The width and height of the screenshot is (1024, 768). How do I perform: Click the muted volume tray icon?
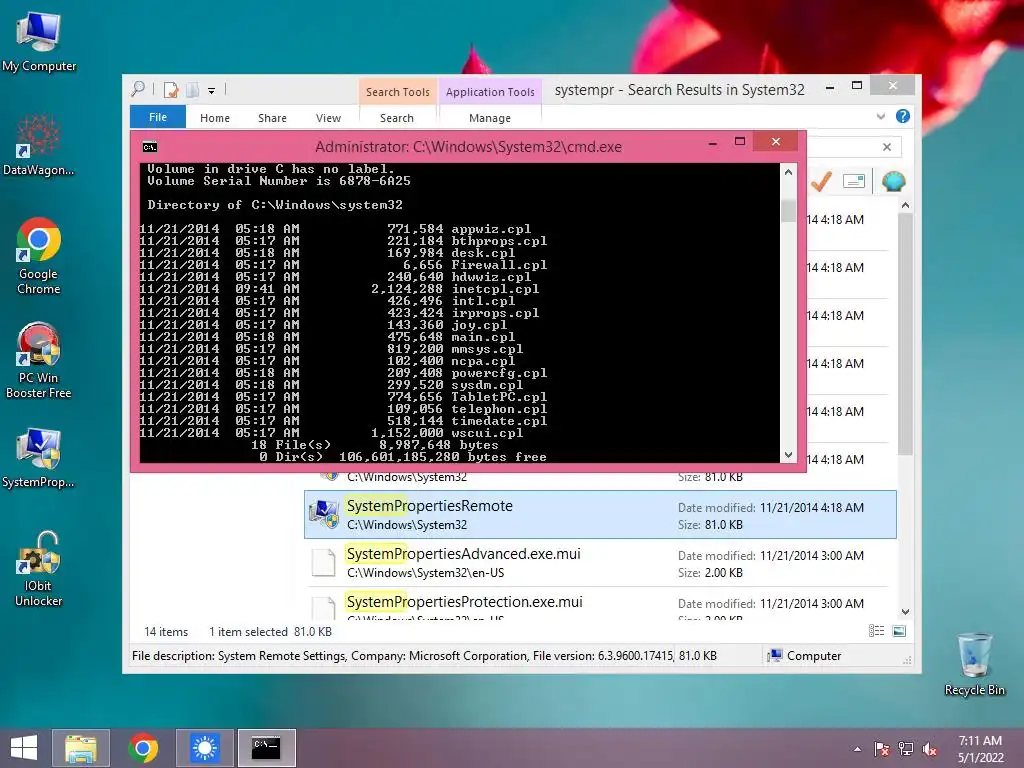930,749
